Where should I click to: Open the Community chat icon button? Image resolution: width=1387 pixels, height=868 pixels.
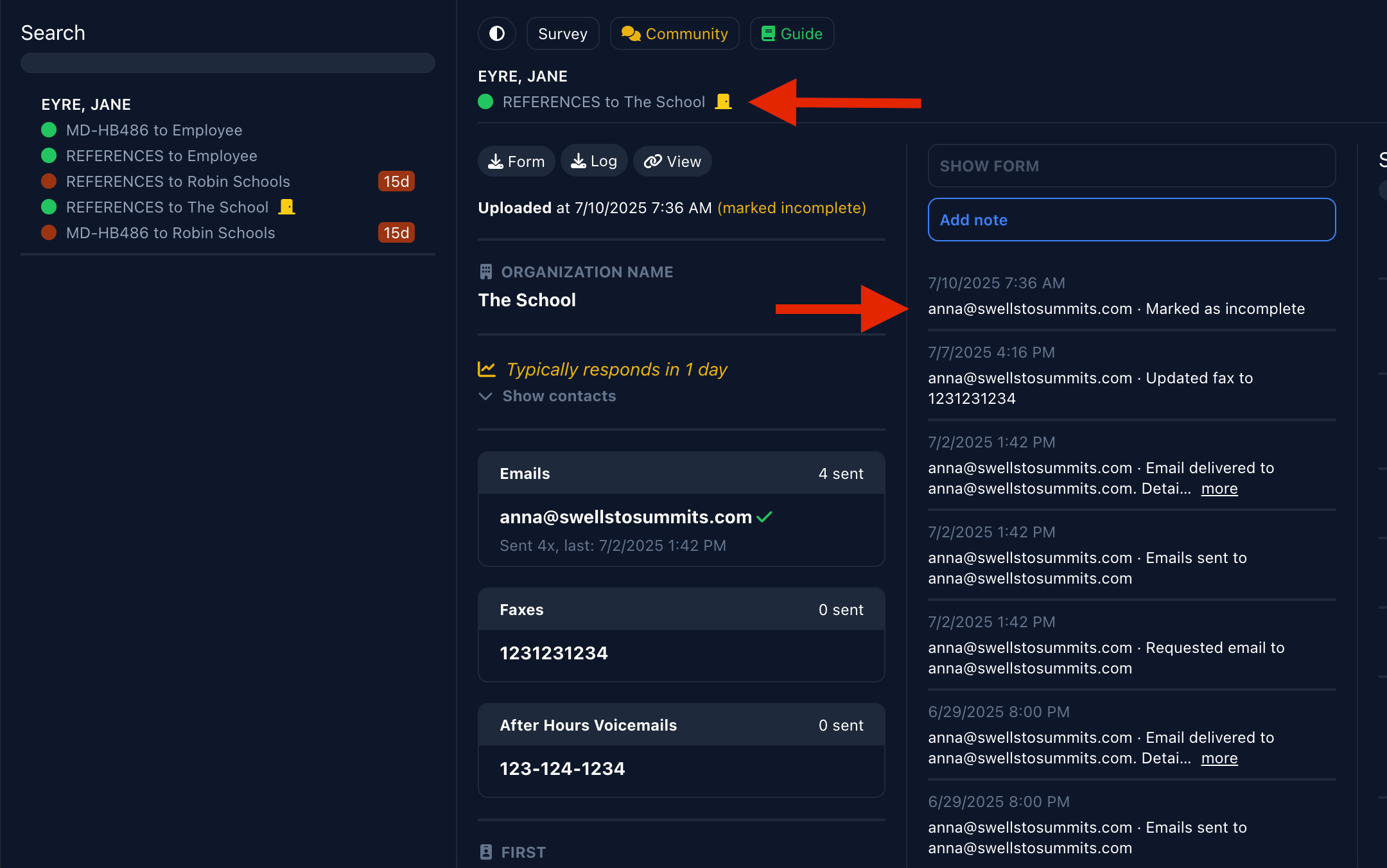pyautogui.click(x=674, y=33)
